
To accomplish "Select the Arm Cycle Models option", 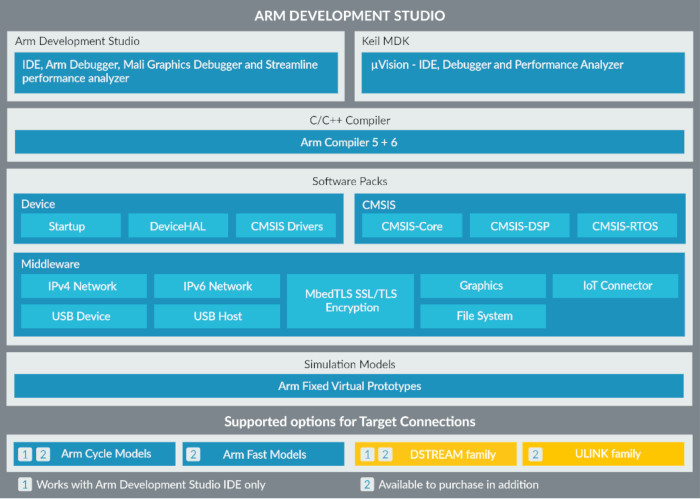I will [x=95, y=454].
